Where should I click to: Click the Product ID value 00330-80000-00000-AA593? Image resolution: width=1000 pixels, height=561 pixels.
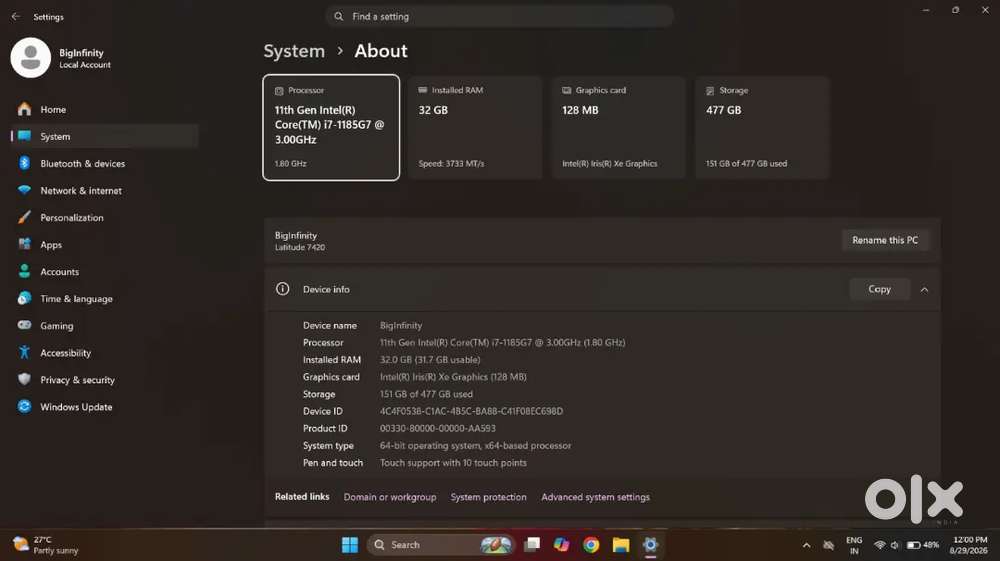click(438, 428)
